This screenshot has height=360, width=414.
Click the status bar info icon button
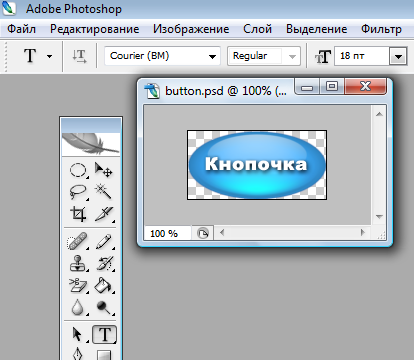click(x=203, y=233)
